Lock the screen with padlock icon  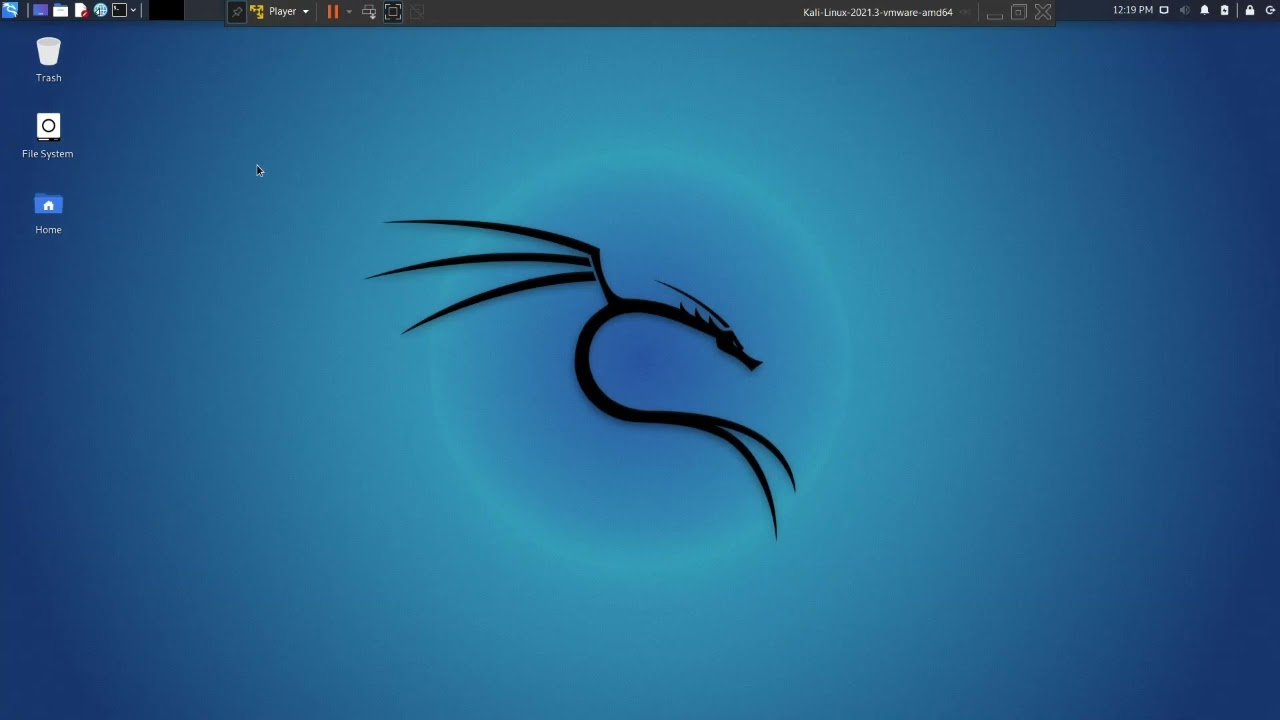click(1249, 10)
